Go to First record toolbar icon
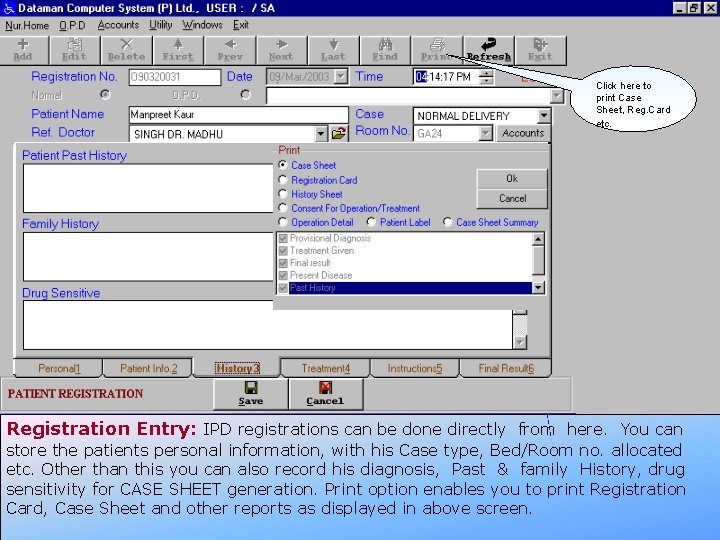Screen dimensions: 720x540 [x=178, y=50]
